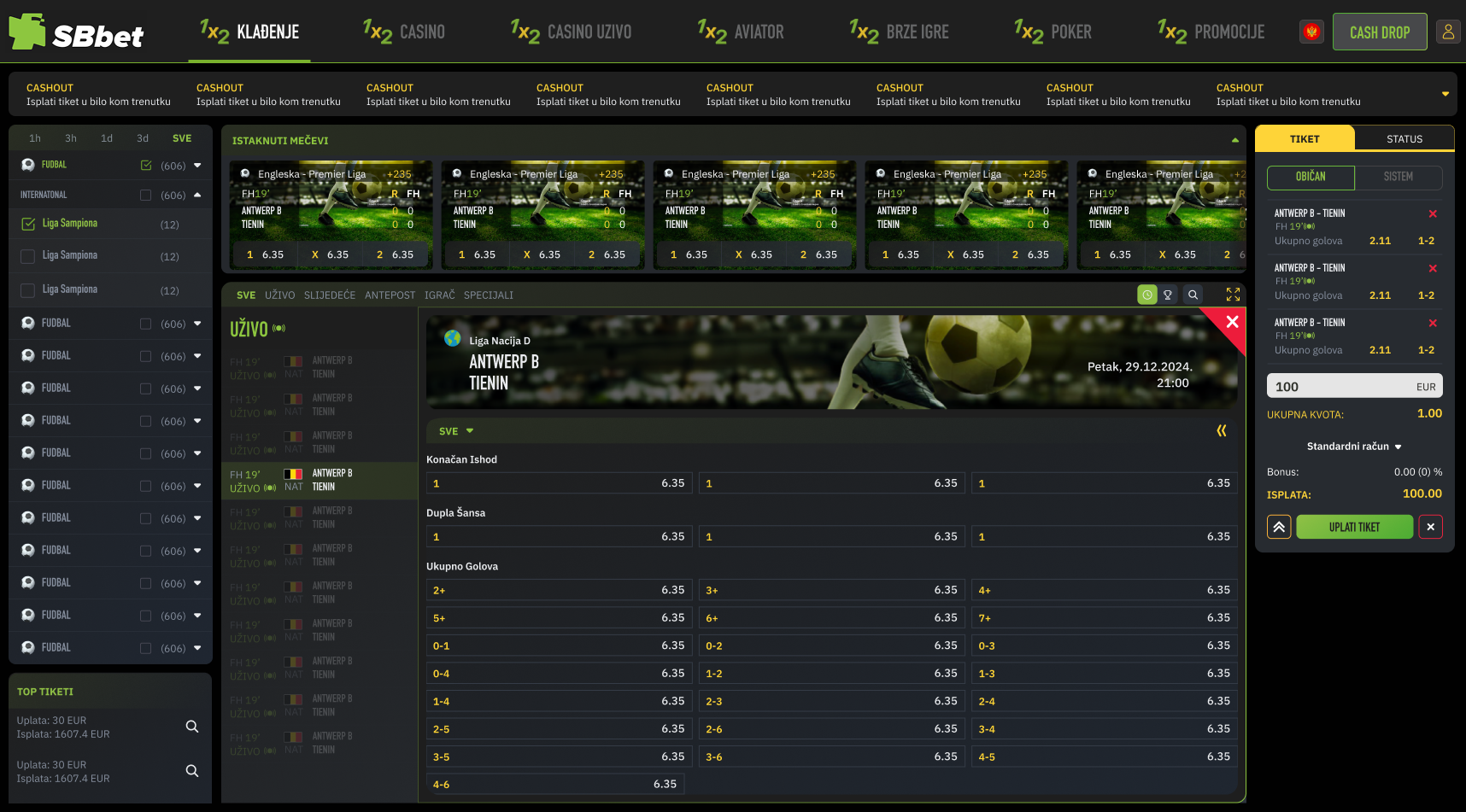Collapse the Istaknuti Mečevi section
Screen dimensions: 1466x812
click(x=1234, y=140)
